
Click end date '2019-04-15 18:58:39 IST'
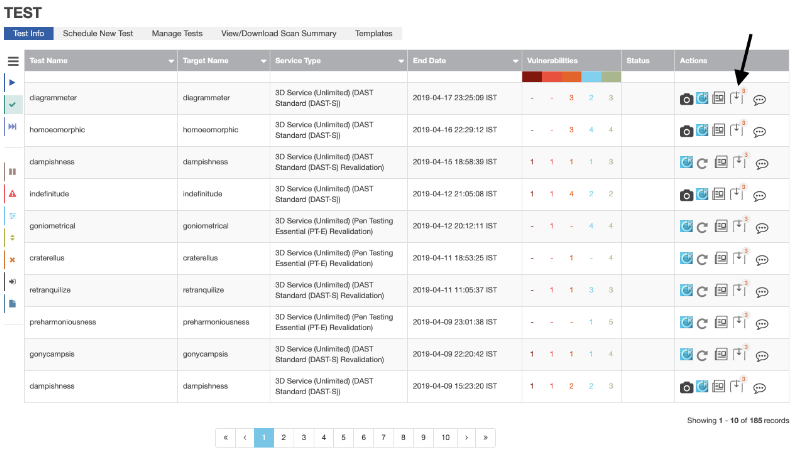455,162
